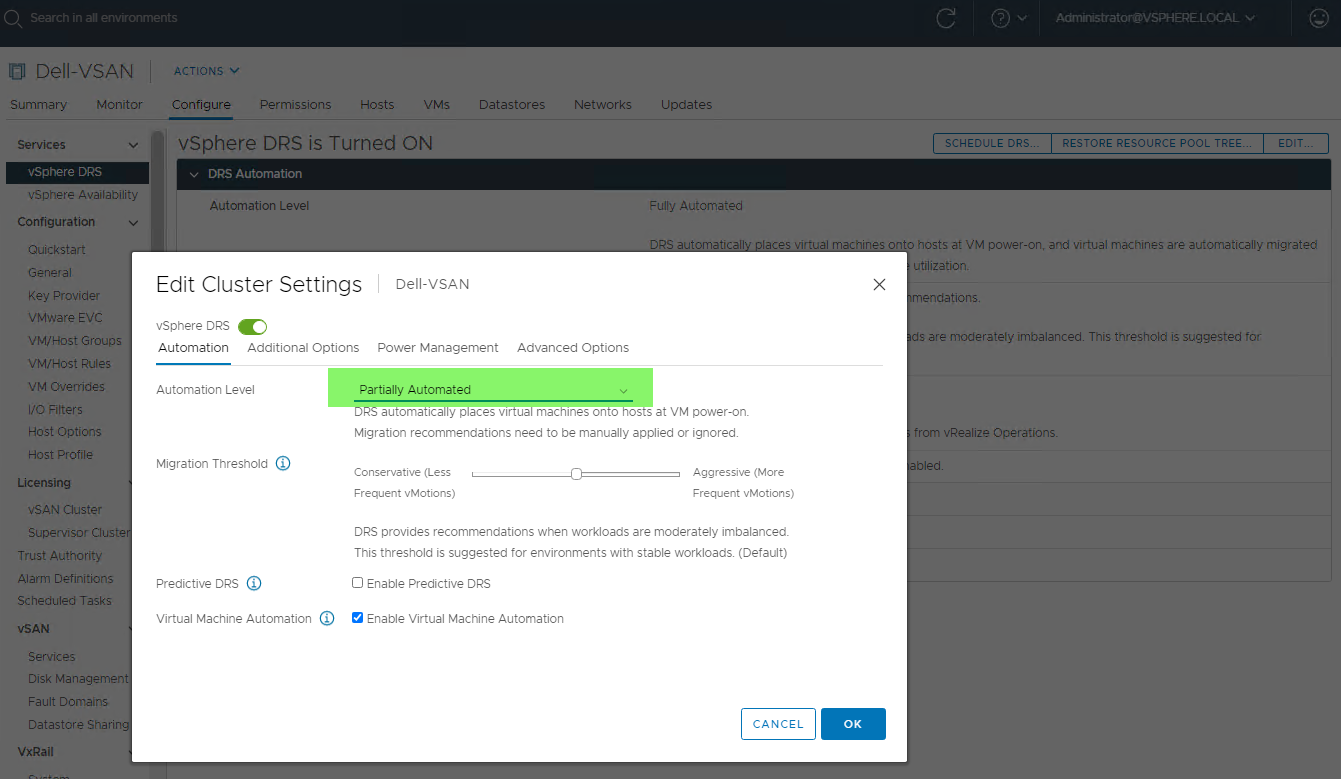The height and width of the screenshot is (779, 1341).
Task: Click the cluster icon beside Dell-VSAN title
Action: tap(15, 70)
